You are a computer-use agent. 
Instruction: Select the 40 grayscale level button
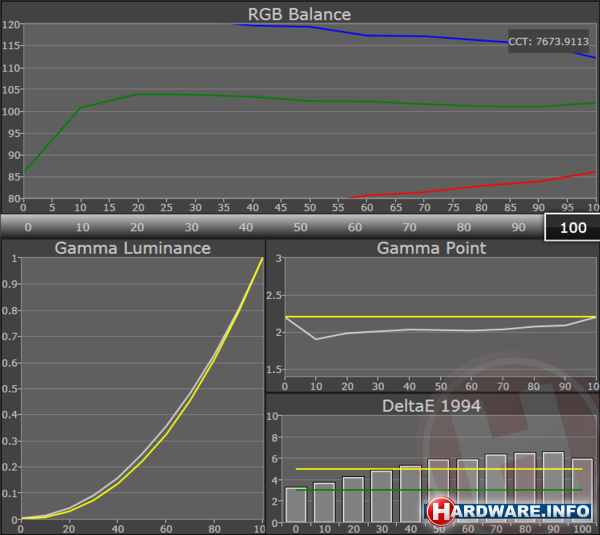click(246, 227)
